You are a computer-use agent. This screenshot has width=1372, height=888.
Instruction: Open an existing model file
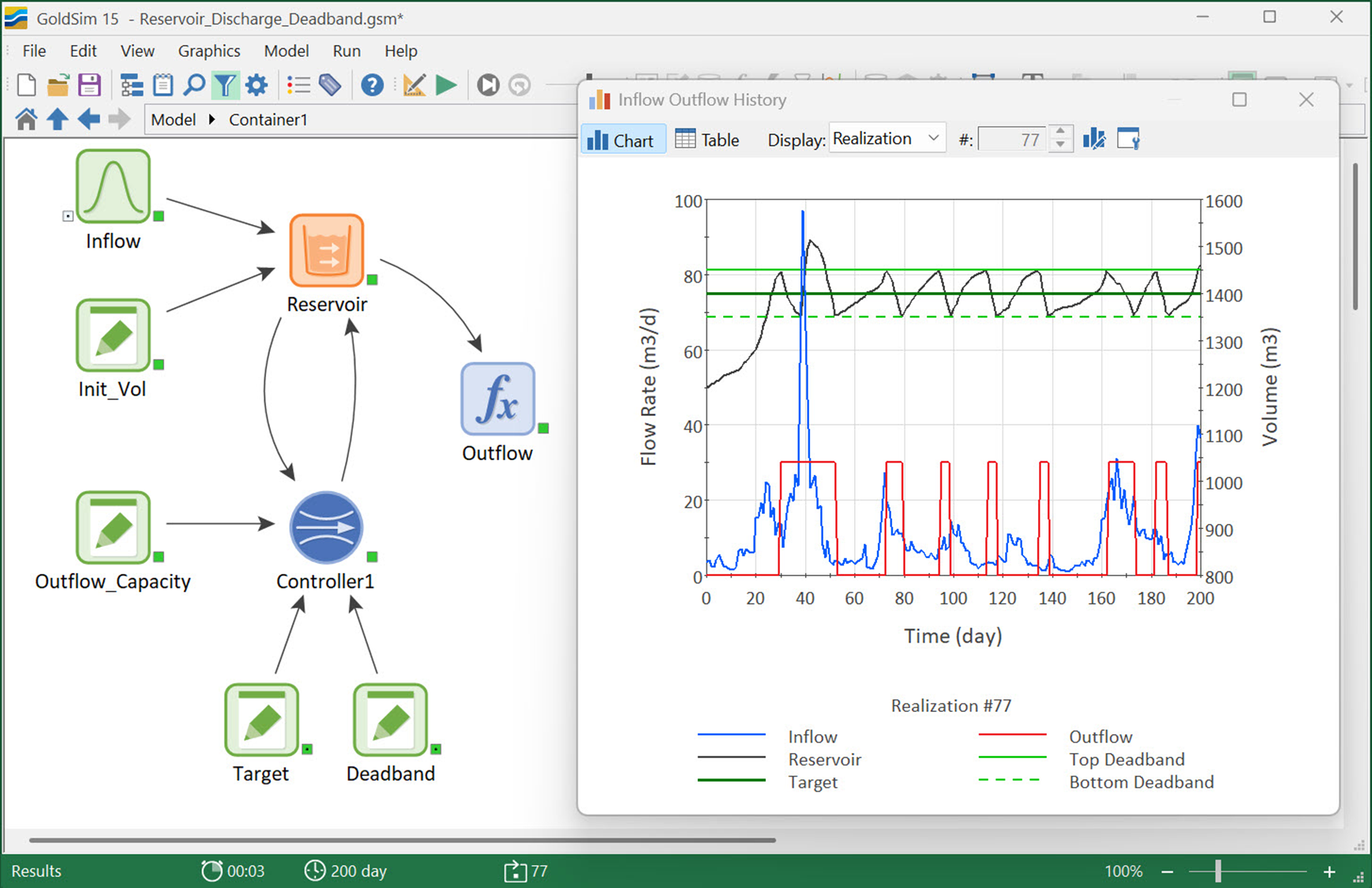58,85
